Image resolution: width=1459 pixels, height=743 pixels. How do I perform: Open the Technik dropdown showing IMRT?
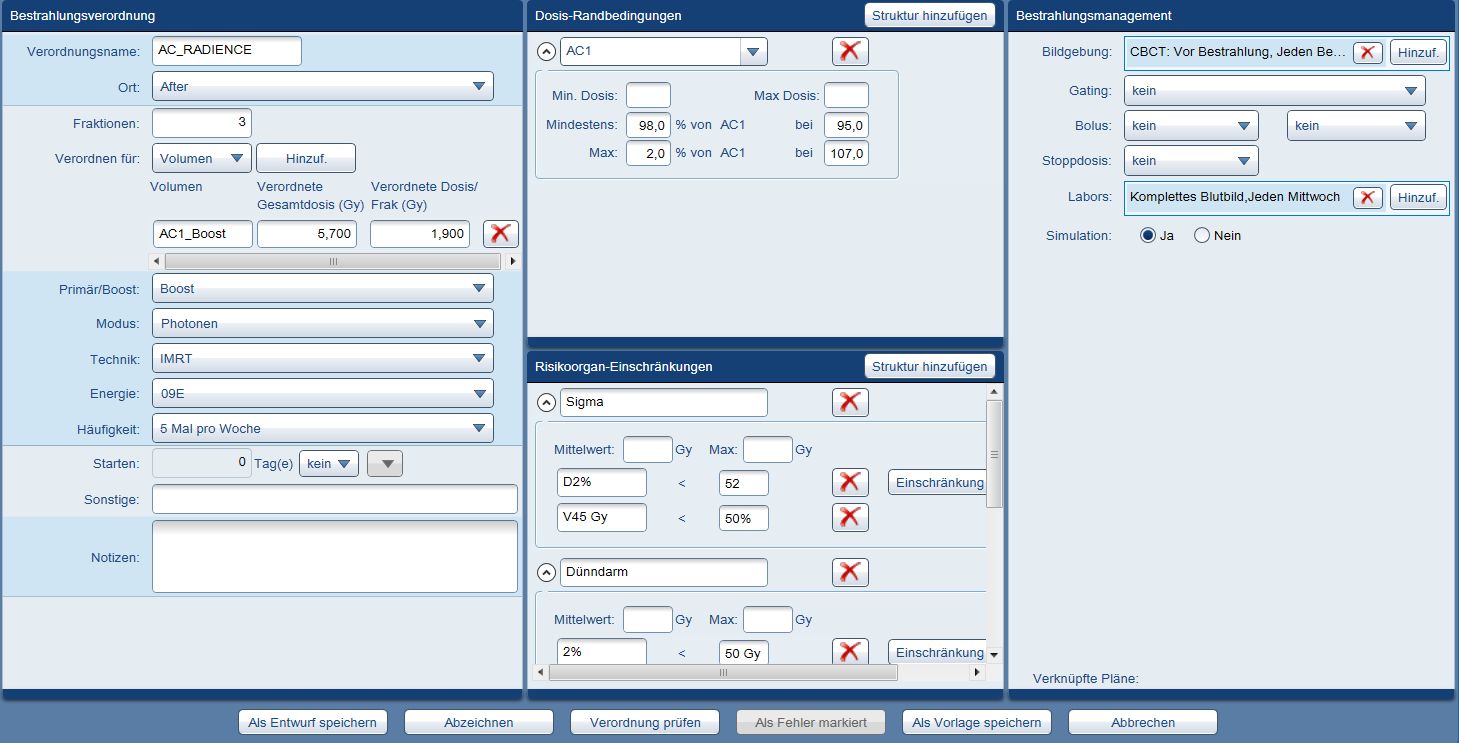click(322, 358)
